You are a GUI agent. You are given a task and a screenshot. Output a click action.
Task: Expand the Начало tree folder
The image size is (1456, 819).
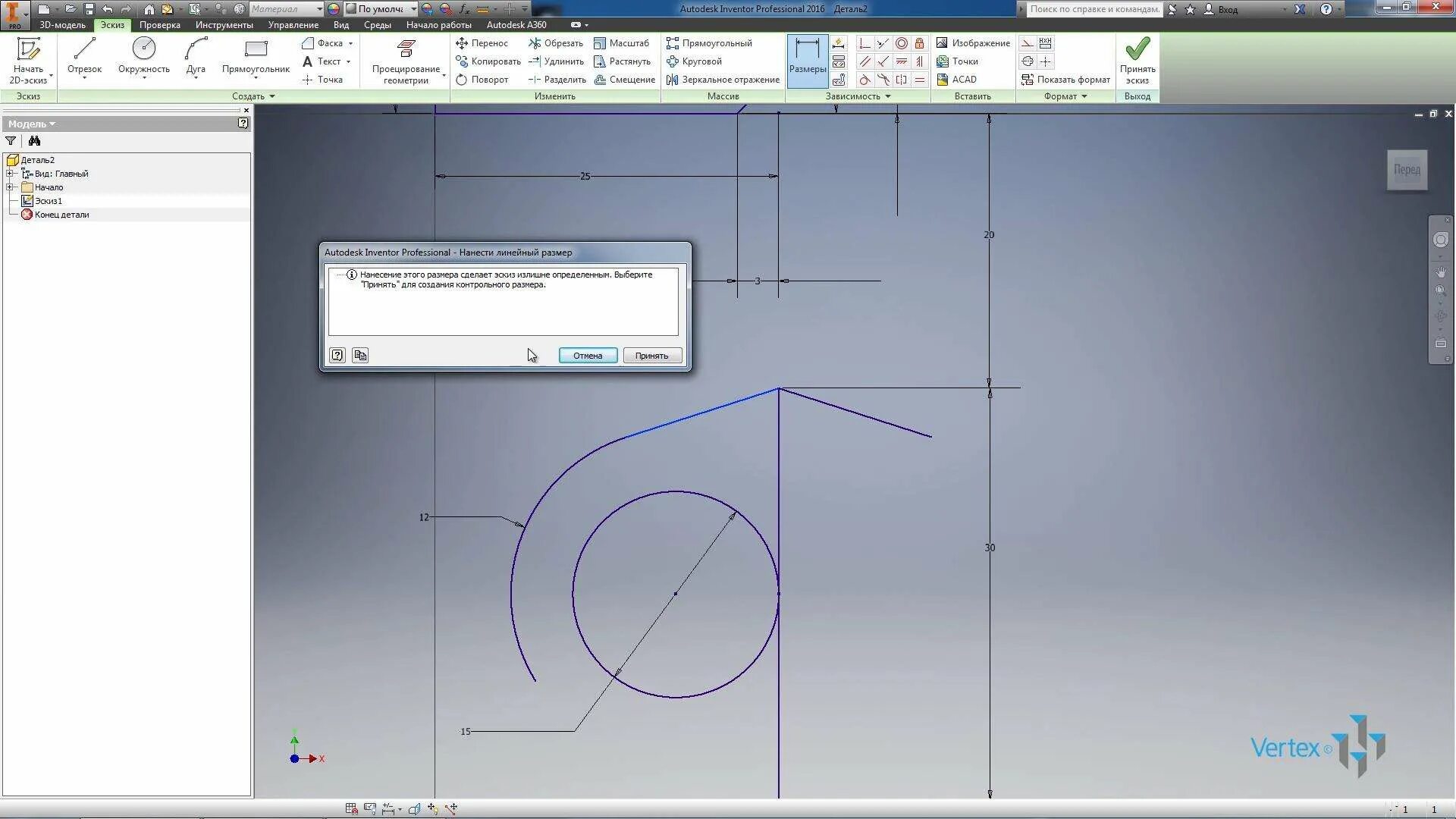coord(10,187)
